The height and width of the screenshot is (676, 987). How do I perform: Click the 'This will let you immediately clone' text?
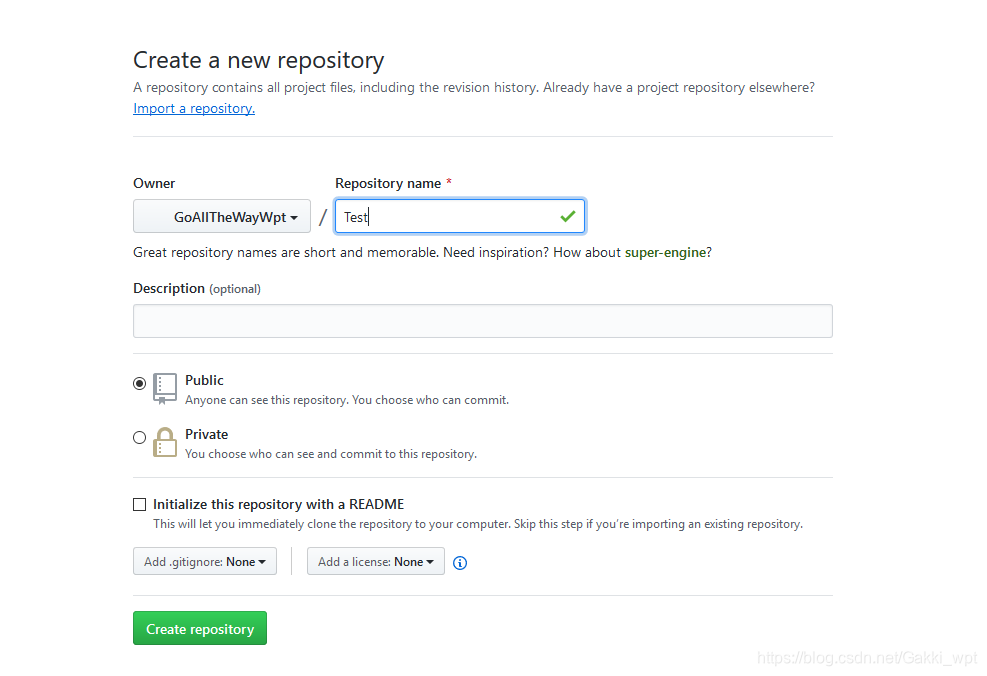pyautogui.click(x=478, y=524)
